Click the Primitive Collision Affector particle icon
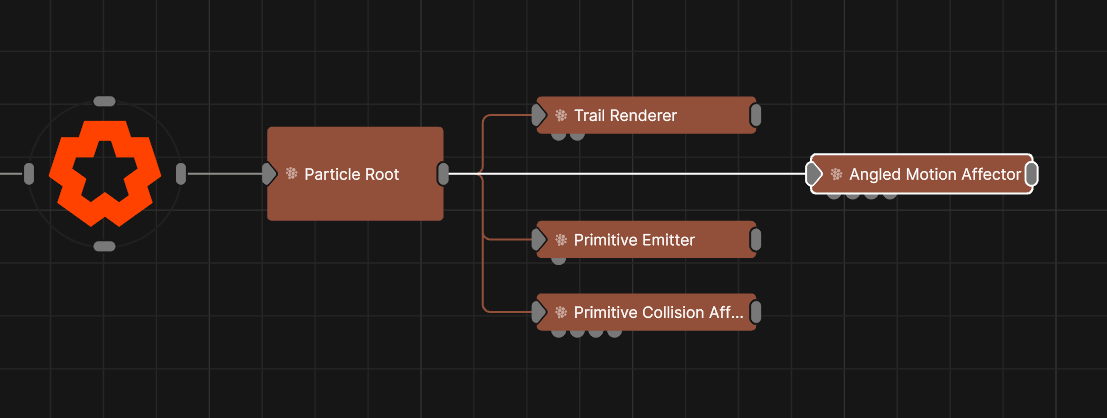 click(561, 313)
